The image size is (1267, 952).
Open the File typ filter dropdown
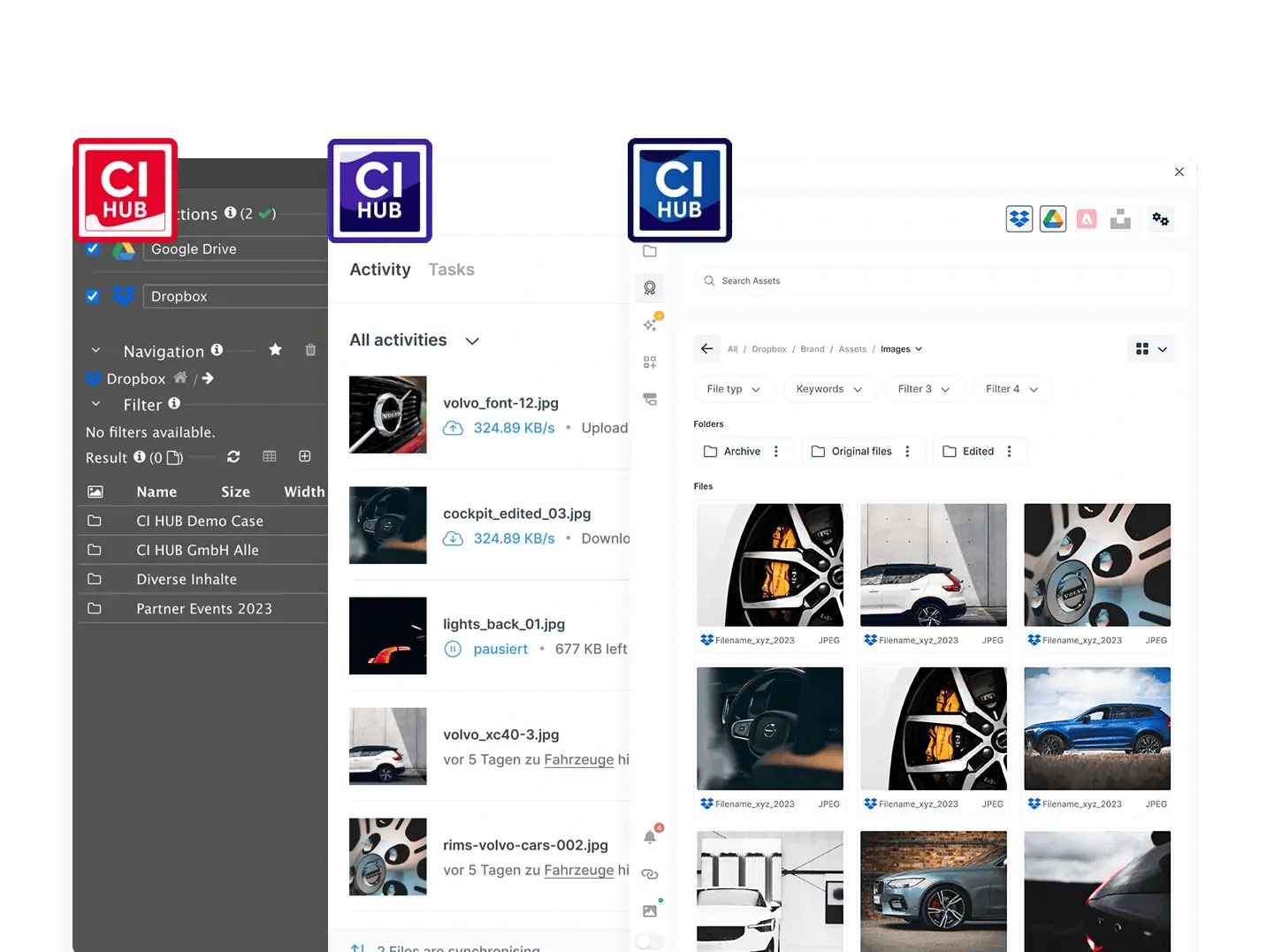[x=734, y=389]
